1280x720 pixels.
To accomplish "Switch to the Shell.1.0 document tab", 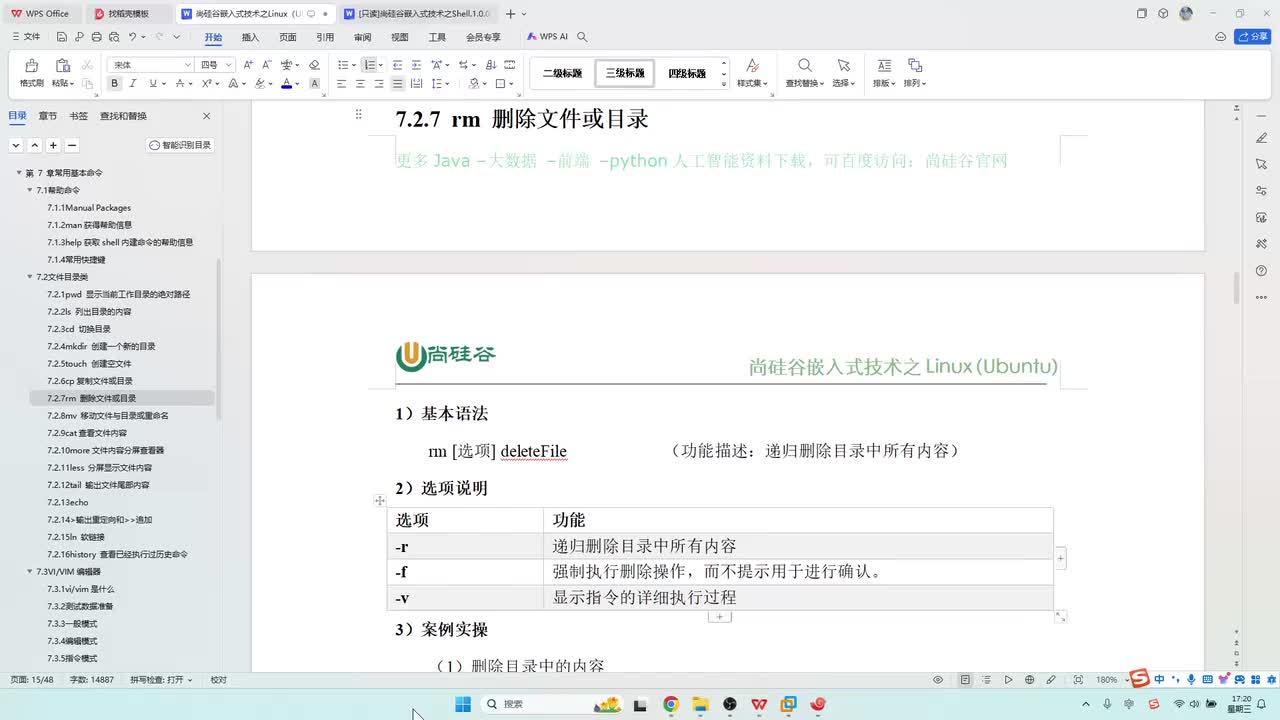I will [x=416, y=14].
